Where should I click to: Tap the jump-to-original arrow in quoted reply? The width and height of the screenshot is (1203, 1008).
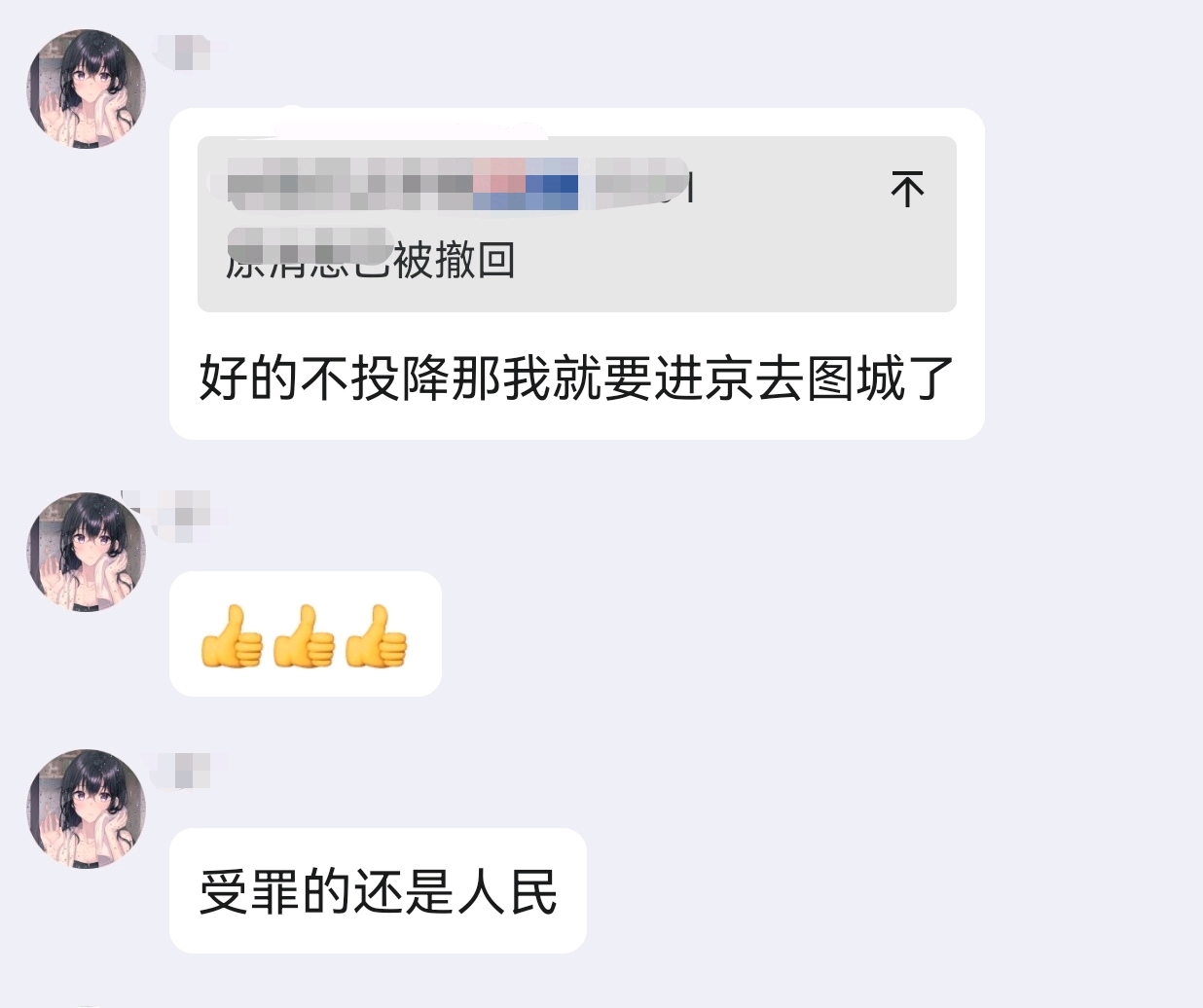907,189
